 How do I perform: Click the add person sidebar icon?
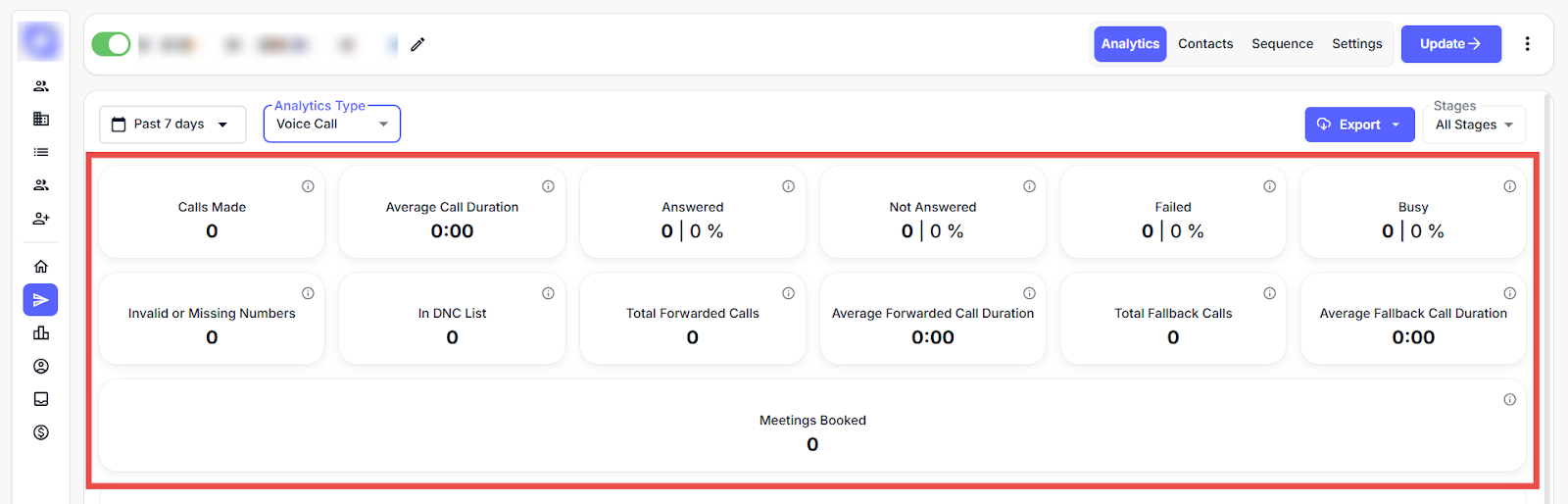click(x=41, y=219)
